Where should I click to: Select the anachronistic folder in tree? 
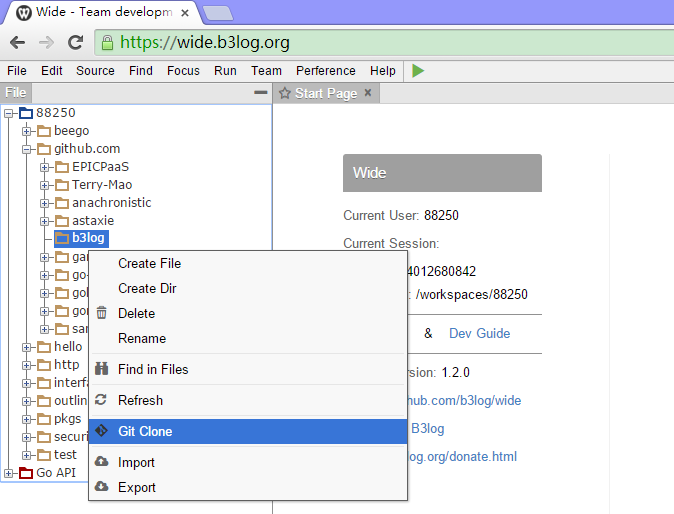click(x=111, y=202)
